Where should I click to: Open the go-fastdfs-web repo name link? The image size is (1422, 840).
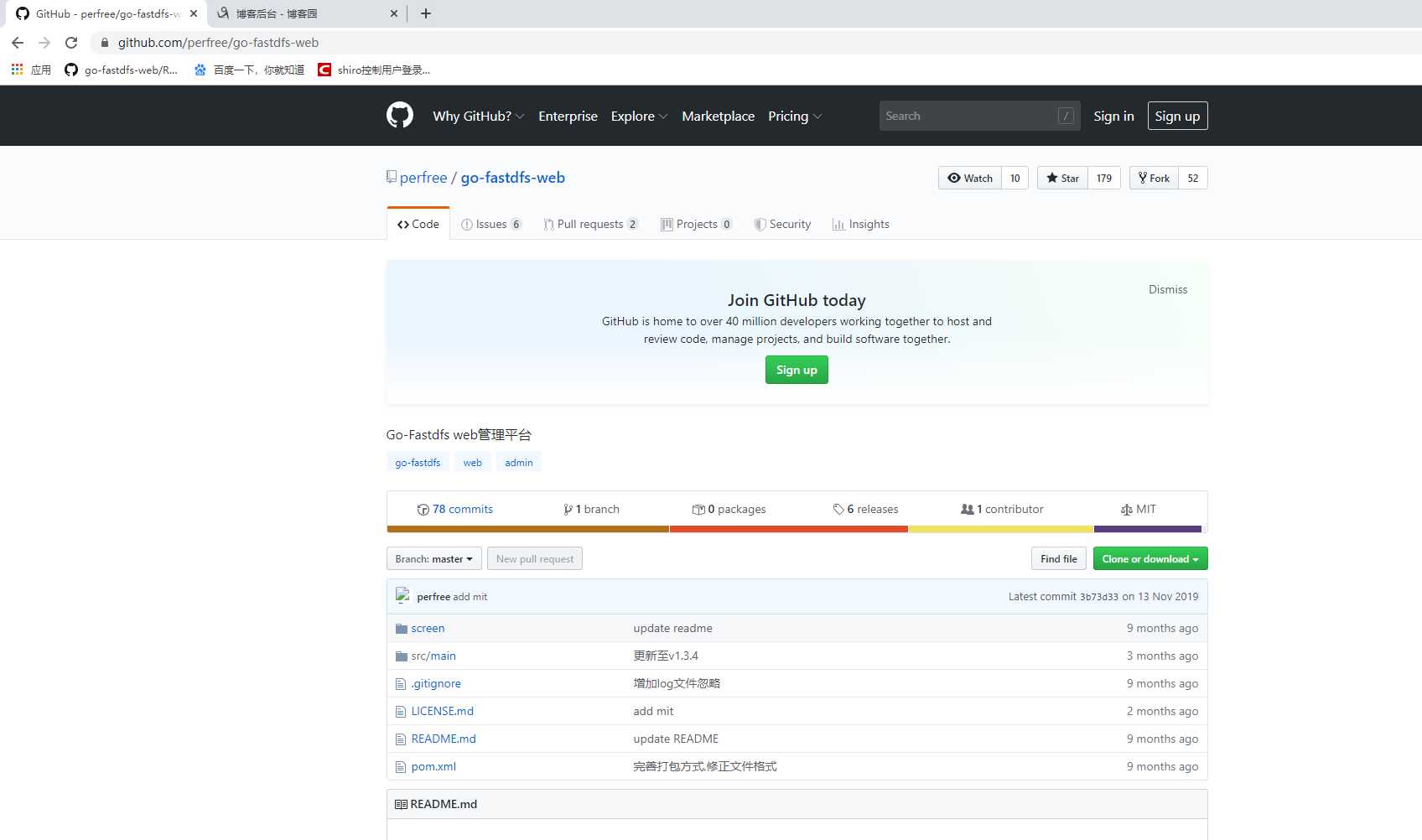(513, 178)
